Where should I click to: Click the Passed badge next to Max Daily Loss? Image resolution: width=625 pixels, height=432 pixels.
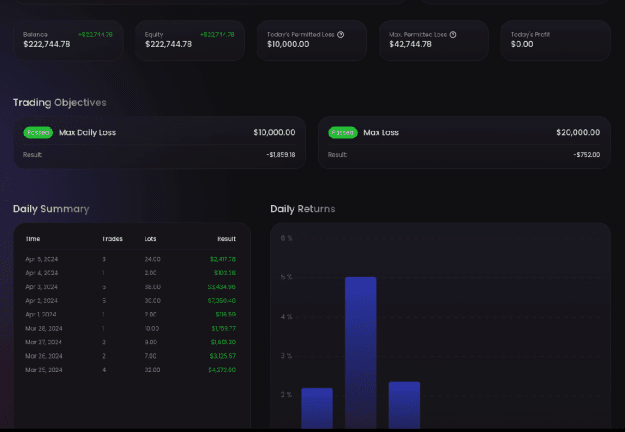click(38, 132)
